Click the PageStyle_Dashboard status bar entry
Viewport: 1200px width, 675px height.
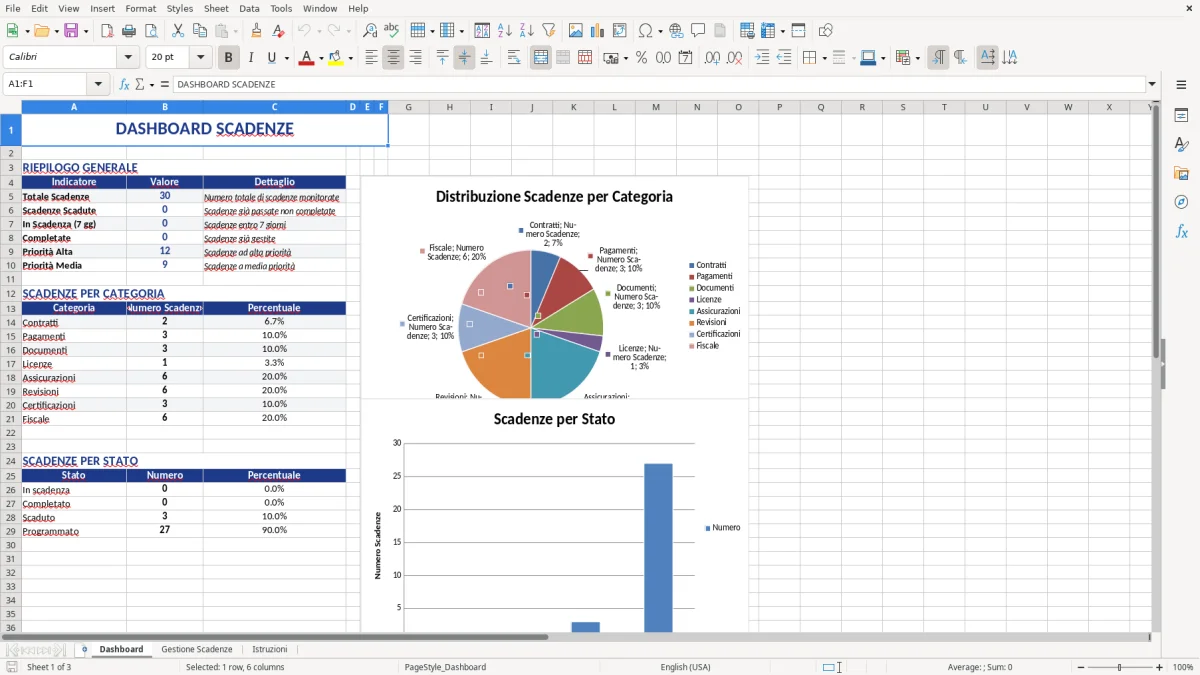pyautogui.click(x=445, y=667)
